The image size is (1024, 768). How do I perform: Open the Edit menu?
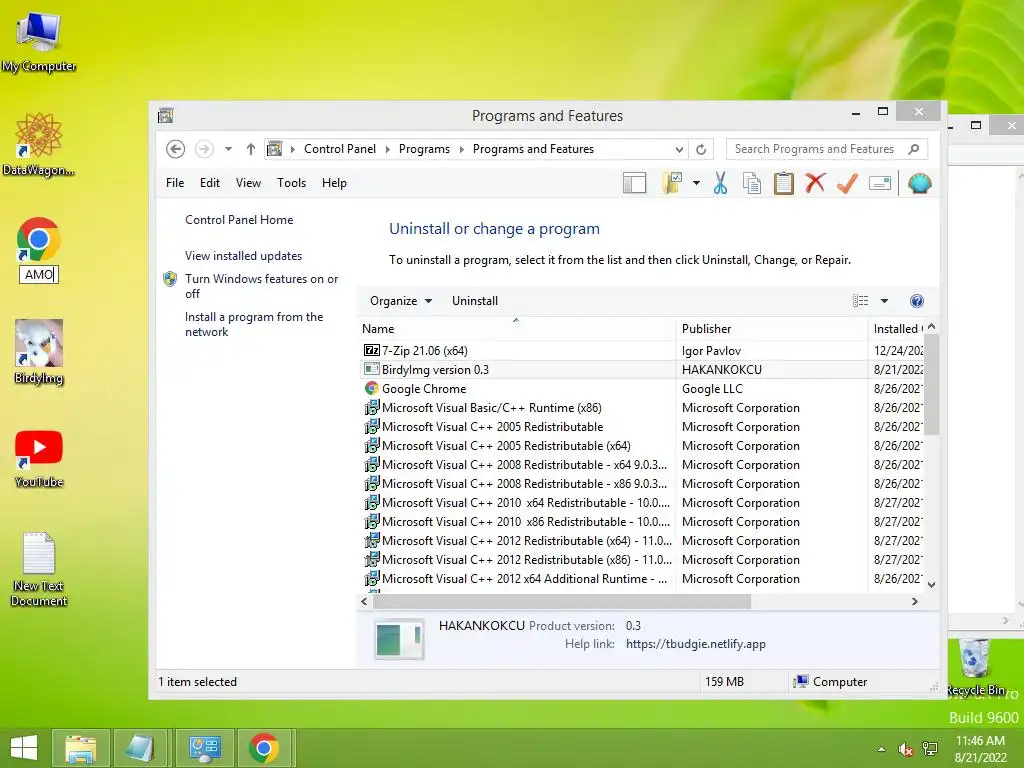pyautogui.click(x=210, y=183)
